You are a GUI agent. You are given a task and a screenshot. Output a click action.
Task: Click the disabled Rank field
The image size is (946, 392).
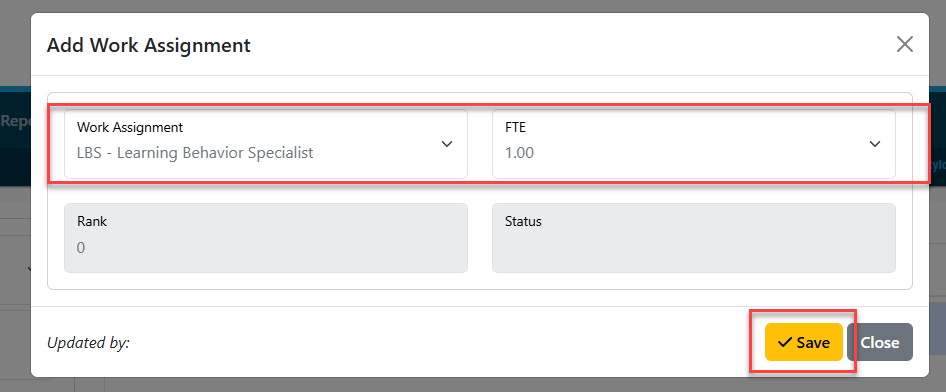pos(266,238)
